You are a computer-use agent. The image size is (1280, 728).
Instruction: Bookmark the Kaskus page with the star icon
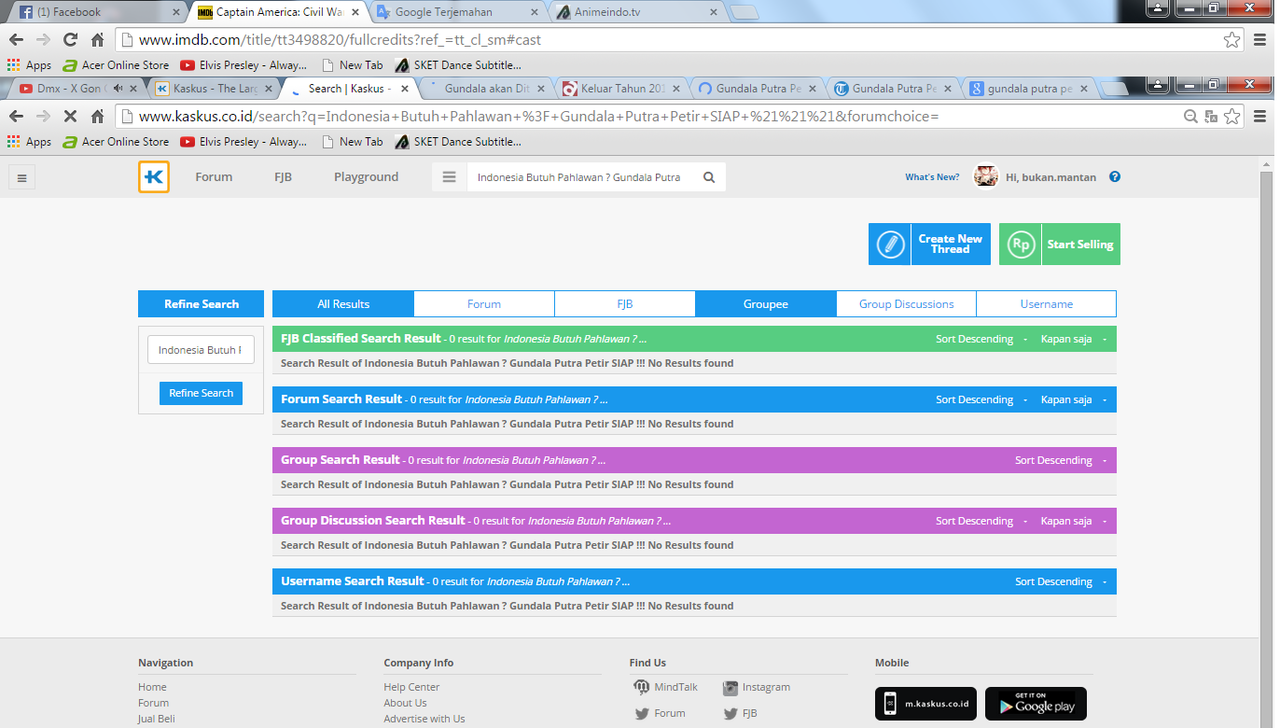[1232, 116]
